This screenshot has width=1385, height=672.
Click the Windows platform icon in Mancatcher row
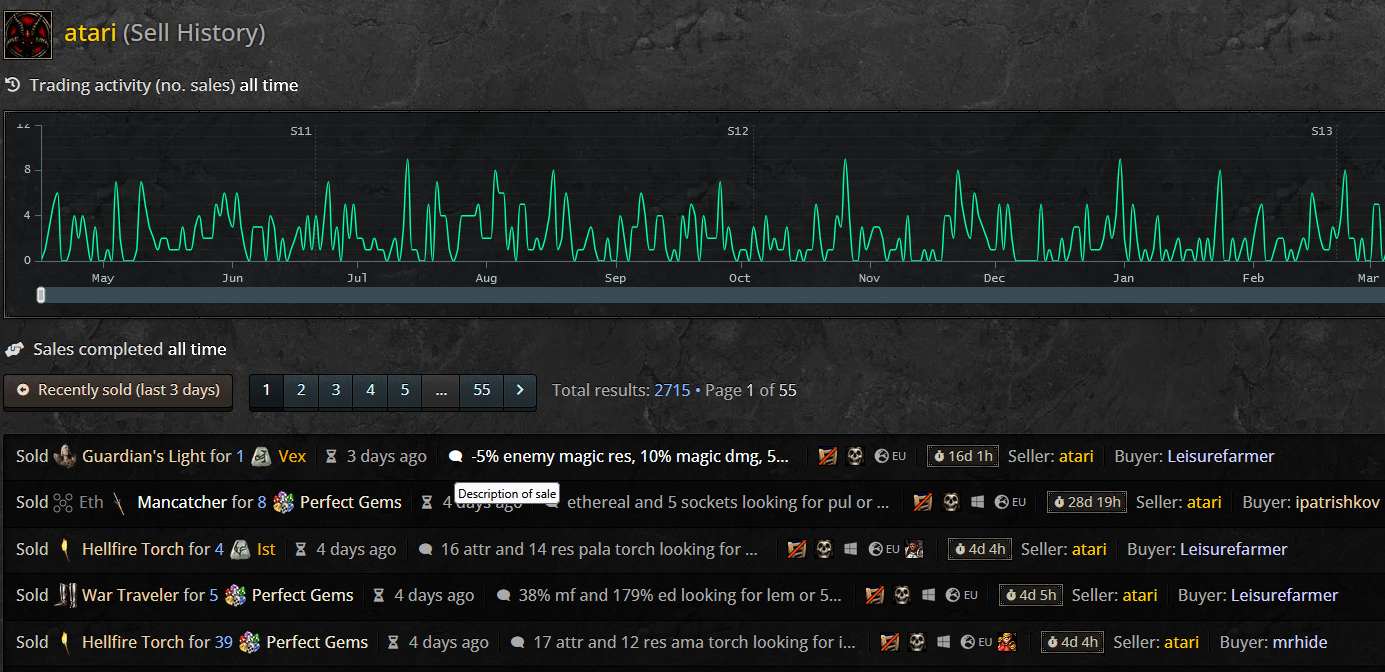click(x=977, y=502)
